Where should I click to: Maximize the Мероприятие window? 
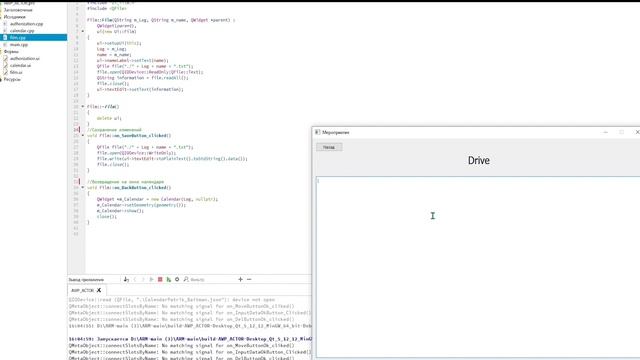(x=622, y=132)
